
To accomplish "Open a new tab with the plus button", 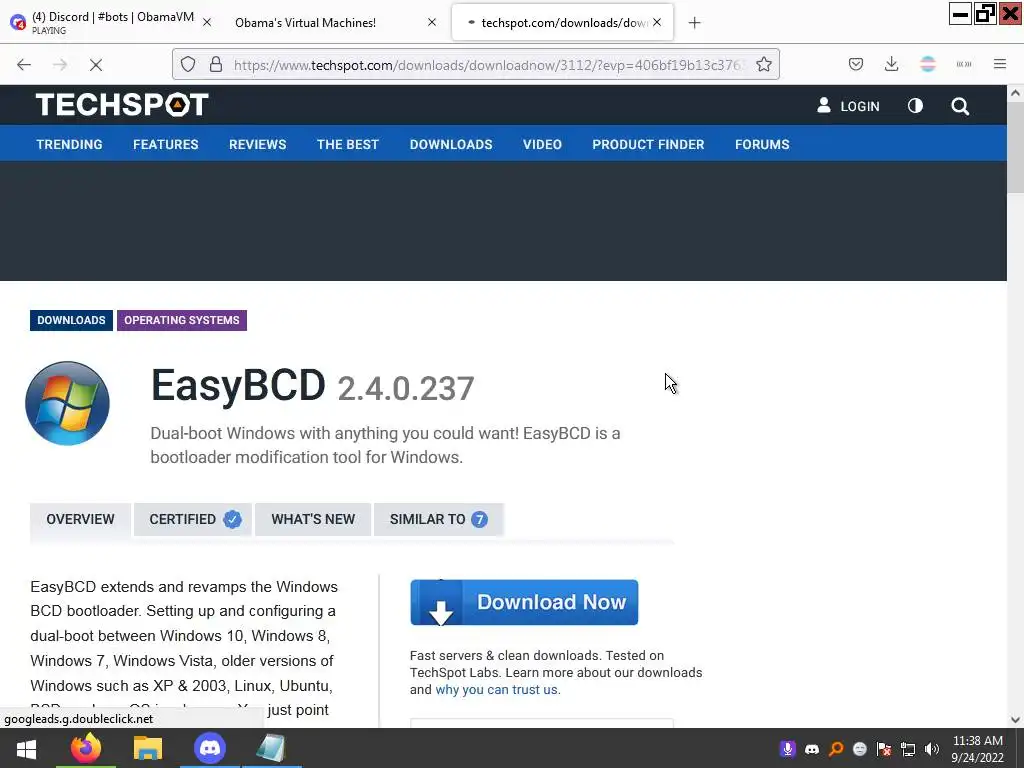I will coord(694,23).
